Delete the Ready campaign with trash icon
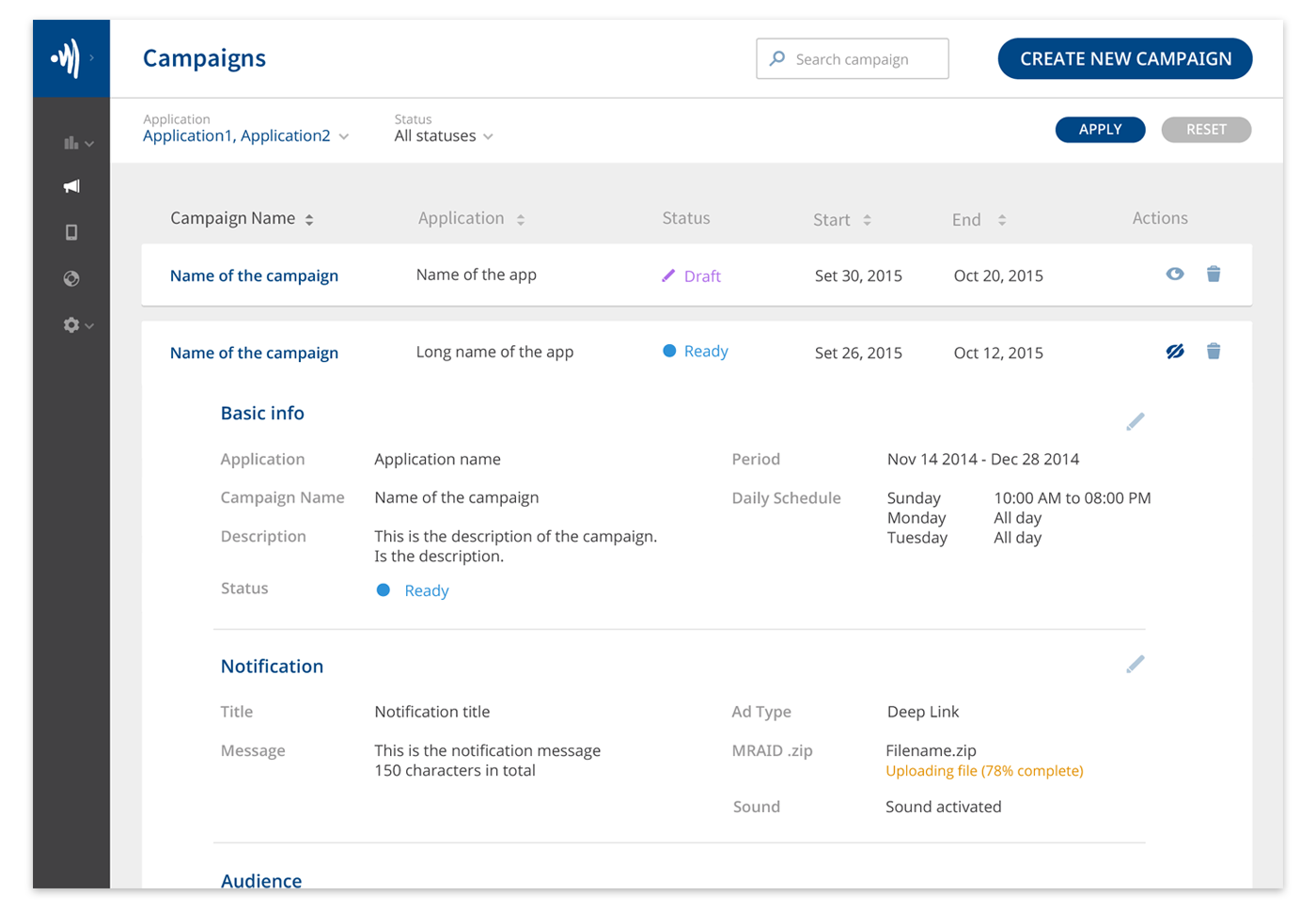This screenshot has height=911, width=1316. pos(1214,351)
